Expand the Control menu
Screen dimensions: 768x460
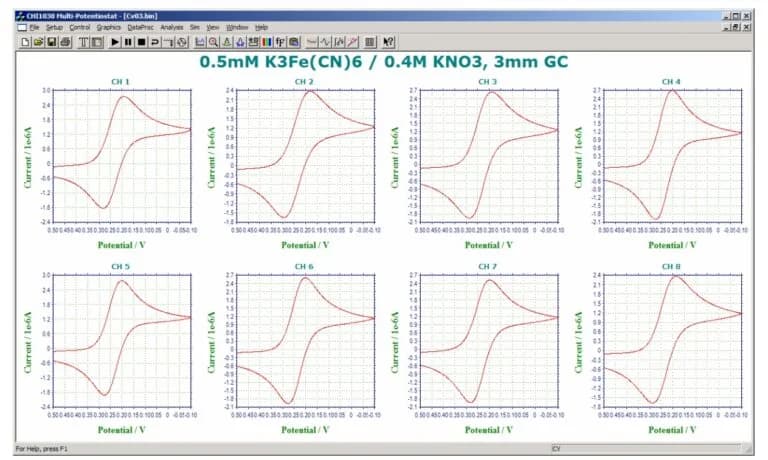pos(79,27)
